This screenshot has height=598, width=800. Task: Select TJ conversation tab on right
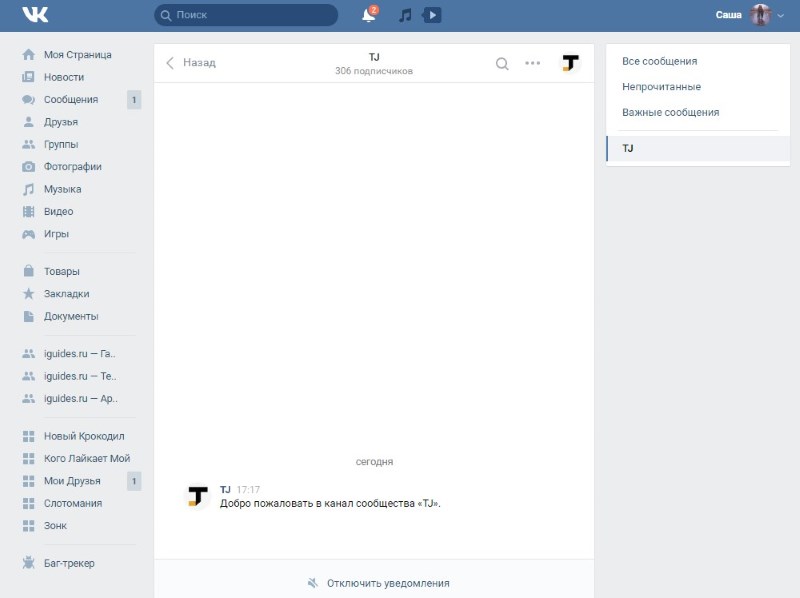click(x=697, y=148)
